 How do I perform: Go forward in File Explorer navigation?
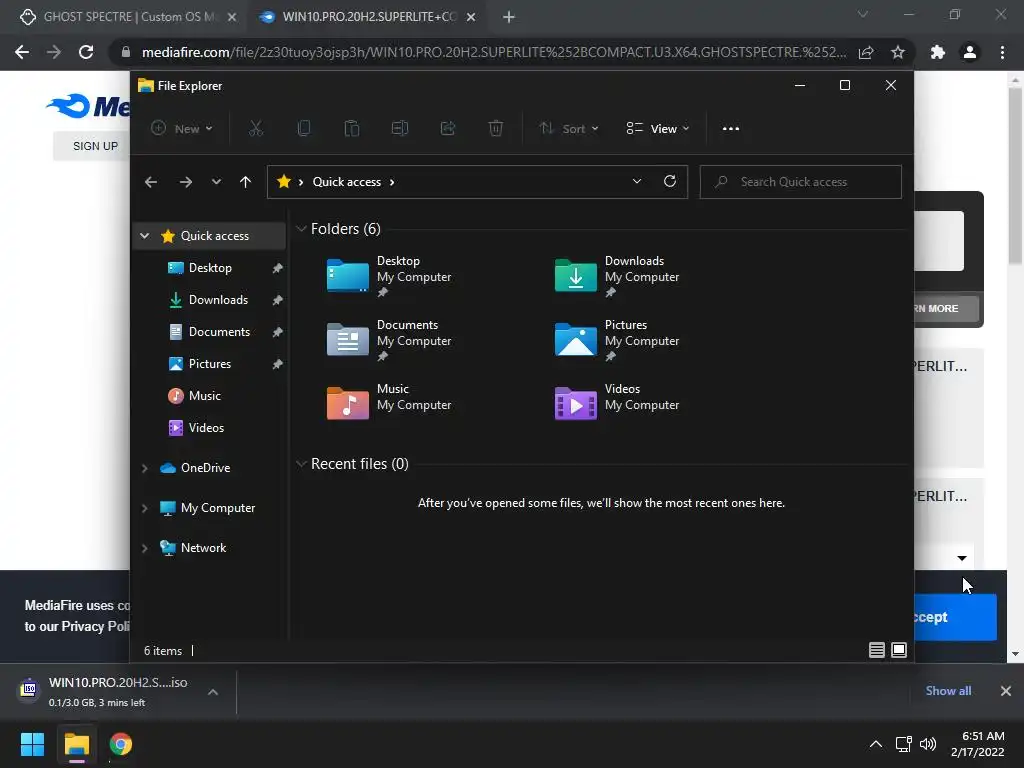click(186, 182)
